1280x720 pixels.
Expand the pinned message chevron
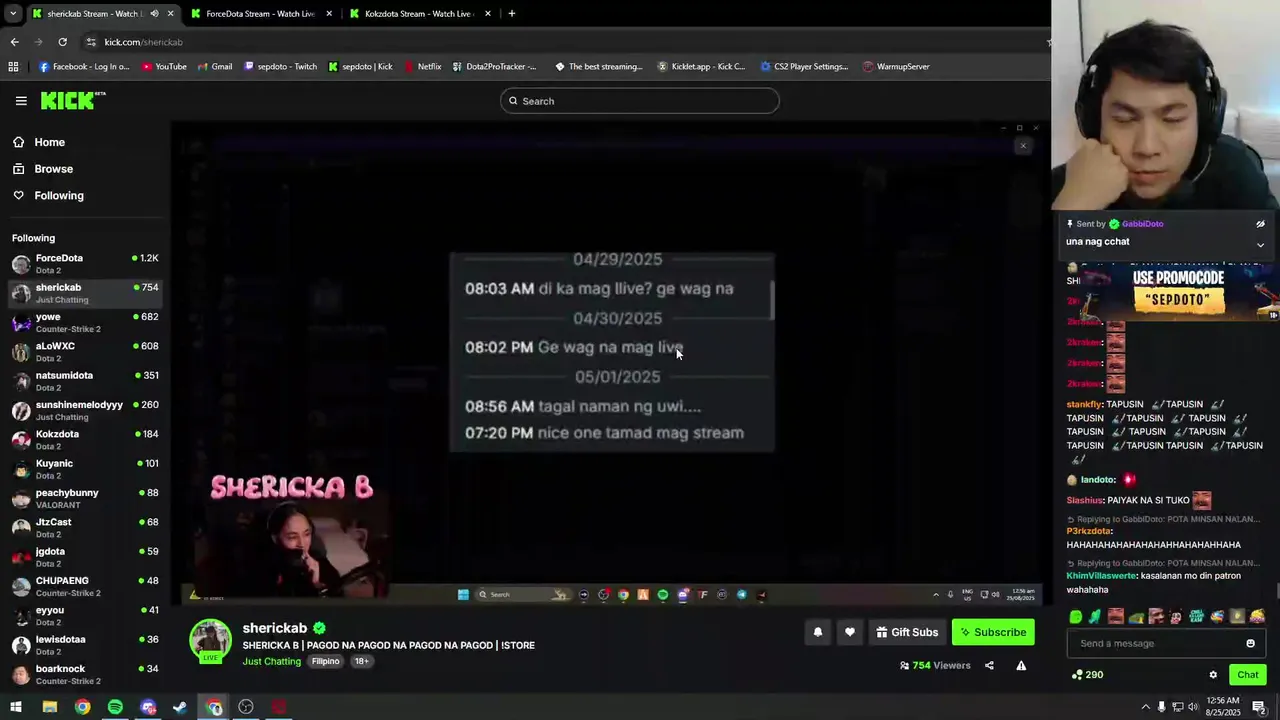[1260, 245]
